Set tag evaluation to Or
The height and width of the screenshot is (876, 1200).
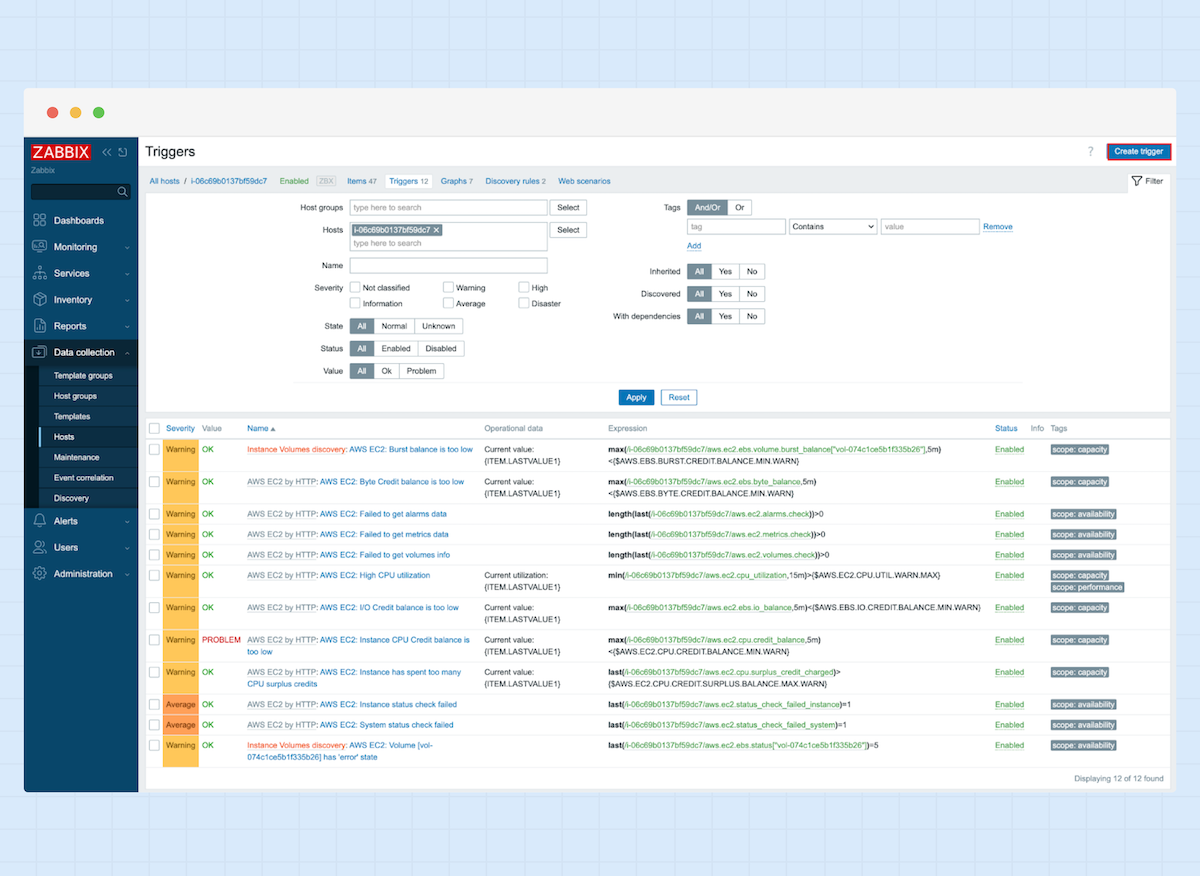tap(739, 207)
